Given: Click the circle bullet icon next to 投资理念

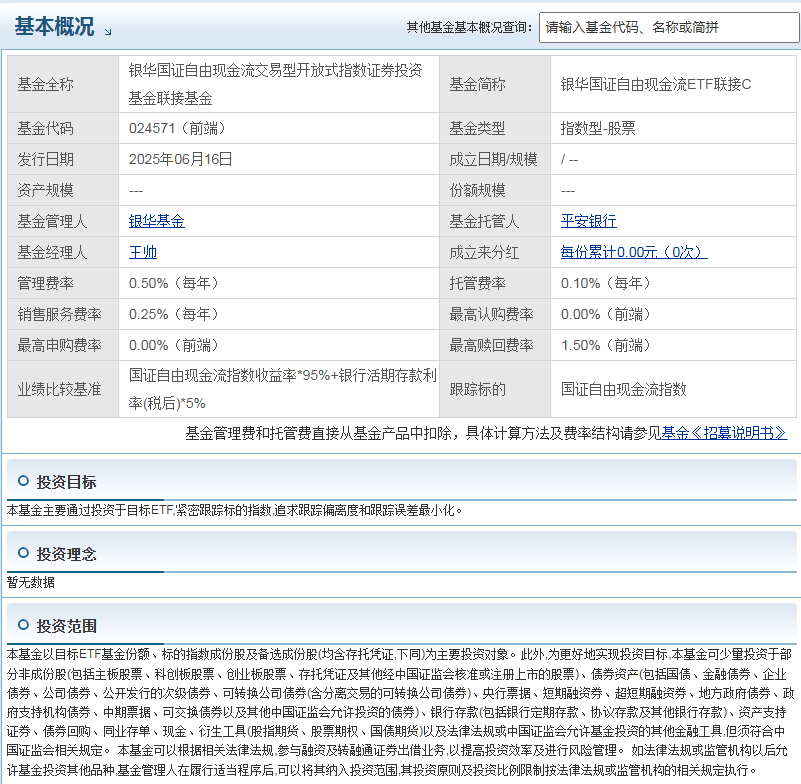Looking at the screenshot, I should pyautogui.click(x=23, y=553).
